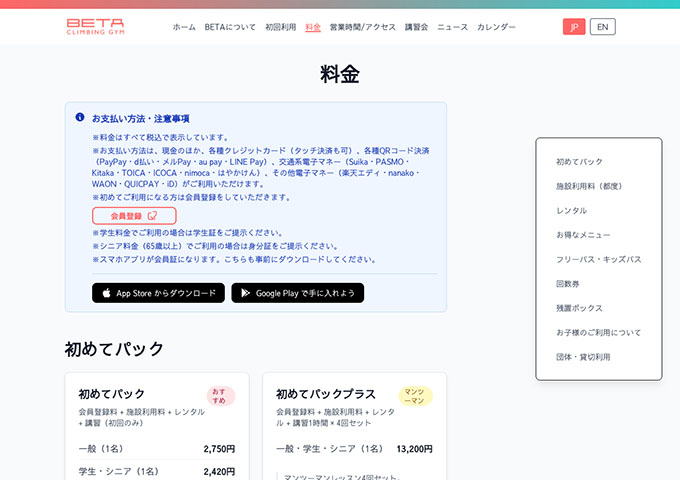Click the 会員登録 button
This screenshot has width=680, height=480.
(134, 216)
